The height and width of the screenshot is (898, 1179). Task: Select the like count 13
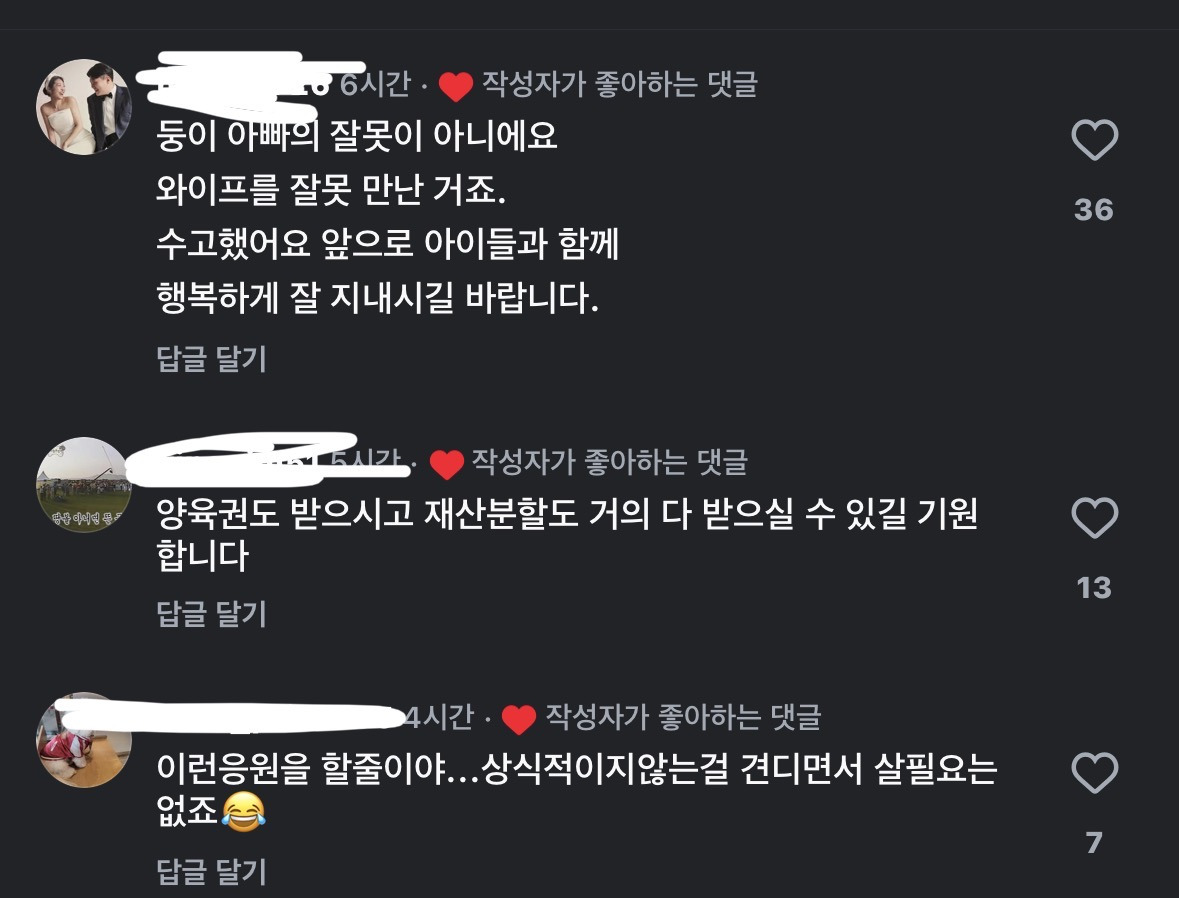[1094, 588]
